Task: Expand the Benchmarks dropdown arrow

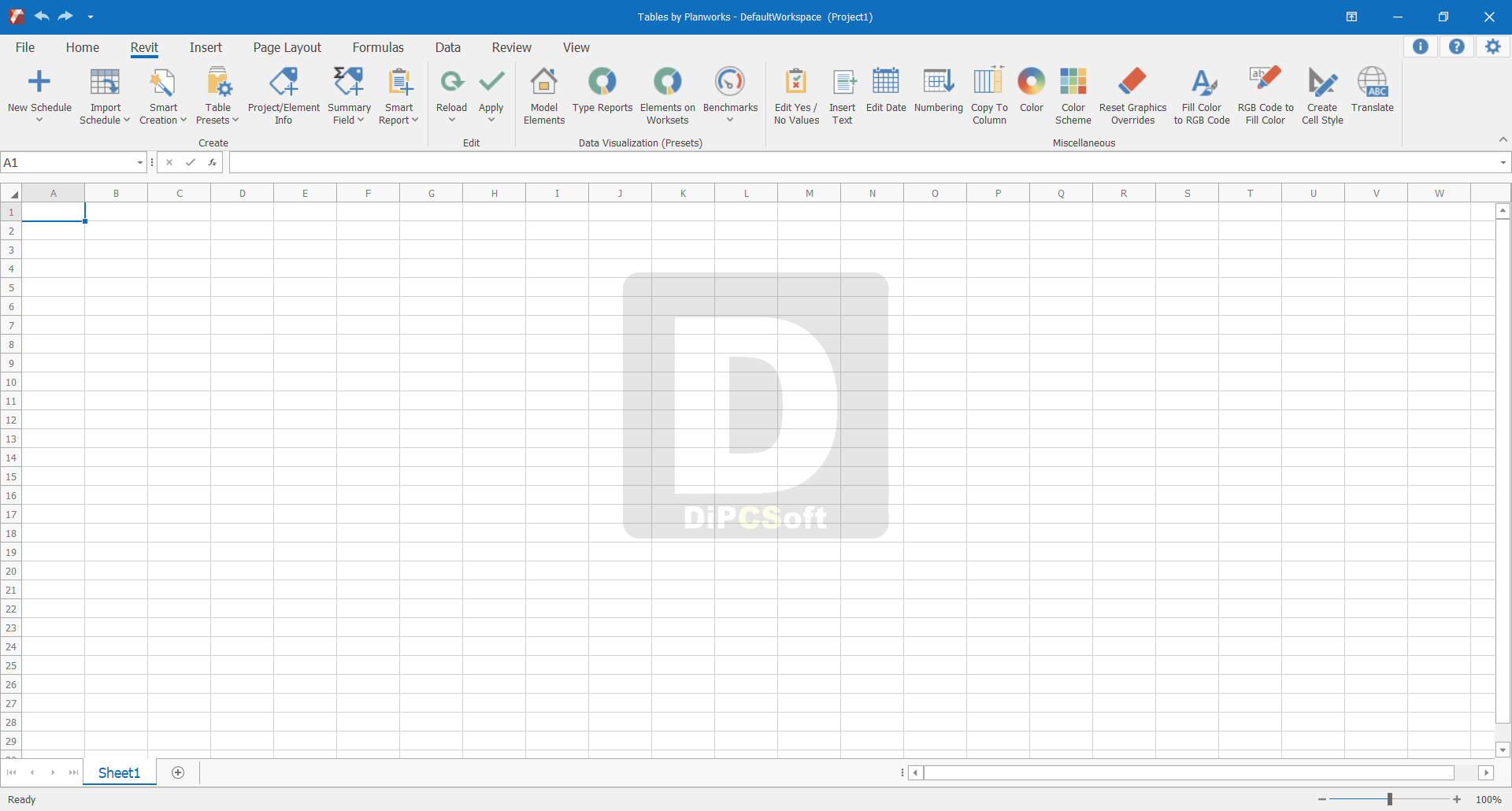Action: click(730, 120)
